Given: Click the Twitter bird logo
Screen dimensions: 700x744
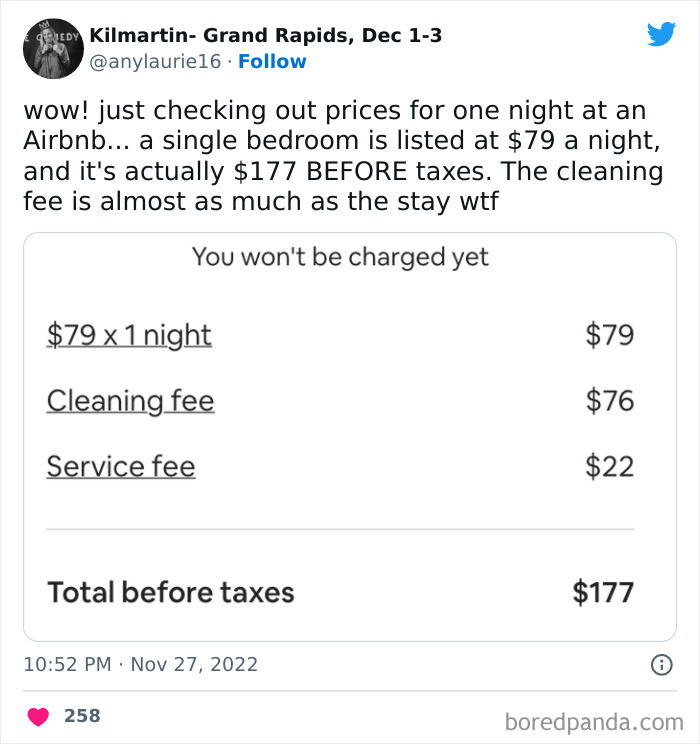Looking at the screenshot, I should tap(661, 34).
